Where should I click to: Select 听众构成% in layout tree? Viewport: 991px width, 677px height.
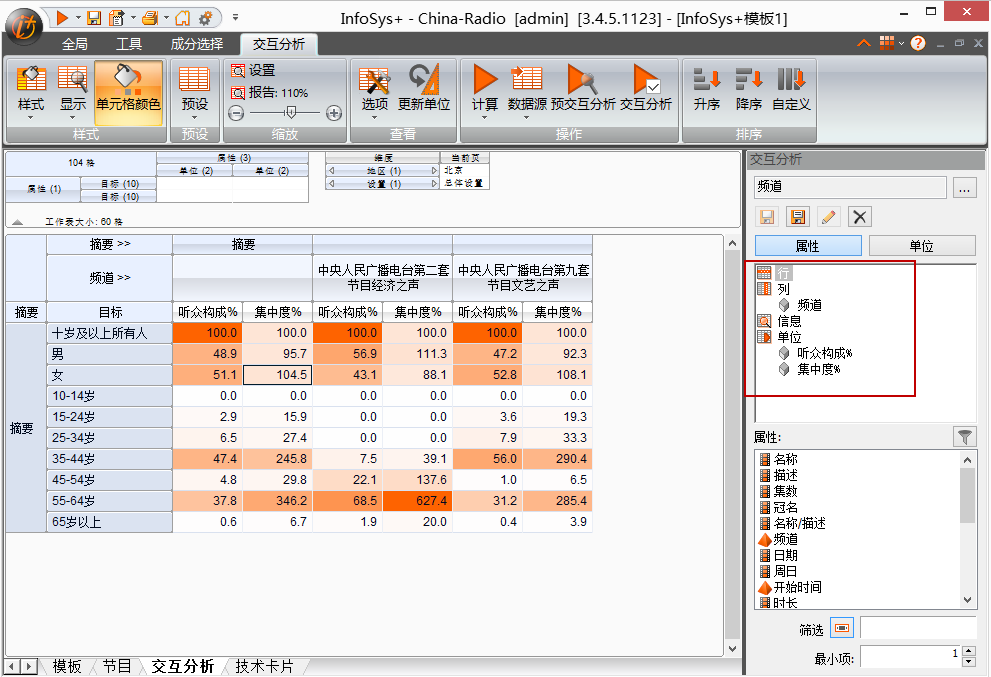coord(824,353)
